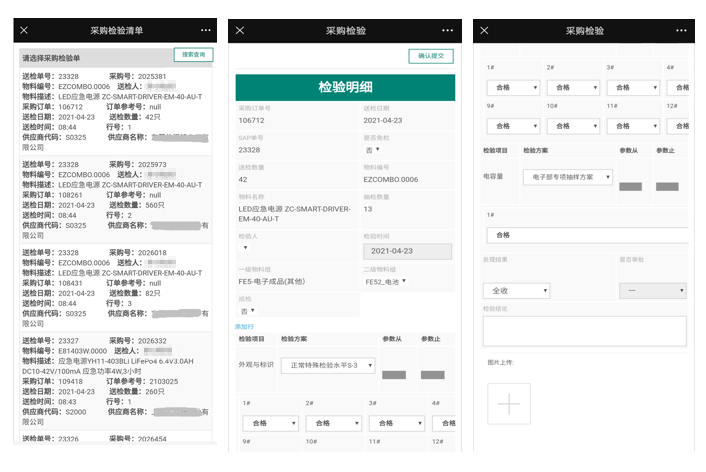Click the 检验结论 text area
The height and width of the screenshot is (472, 706).
584,331
